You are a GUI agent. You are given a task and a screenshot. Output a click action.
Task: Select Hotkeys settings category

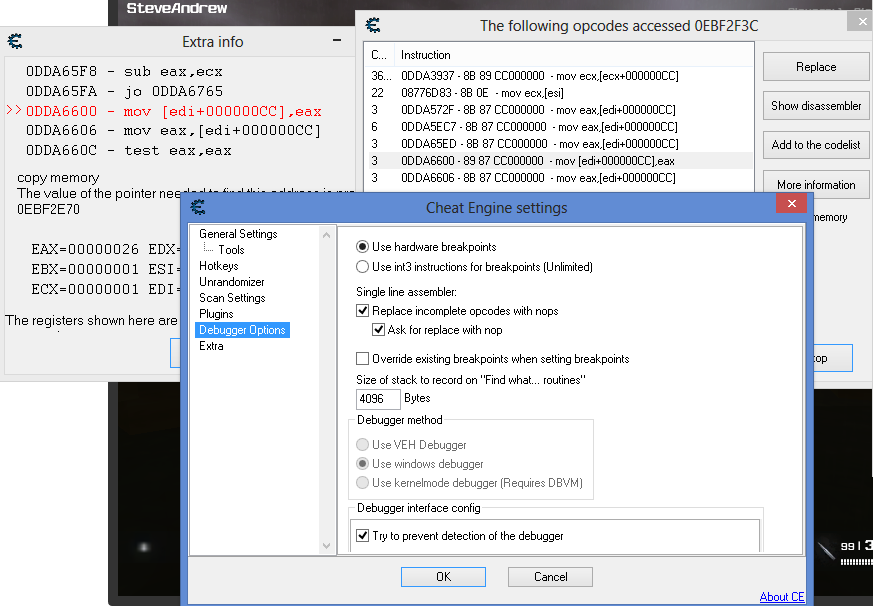tap(218, 266)
